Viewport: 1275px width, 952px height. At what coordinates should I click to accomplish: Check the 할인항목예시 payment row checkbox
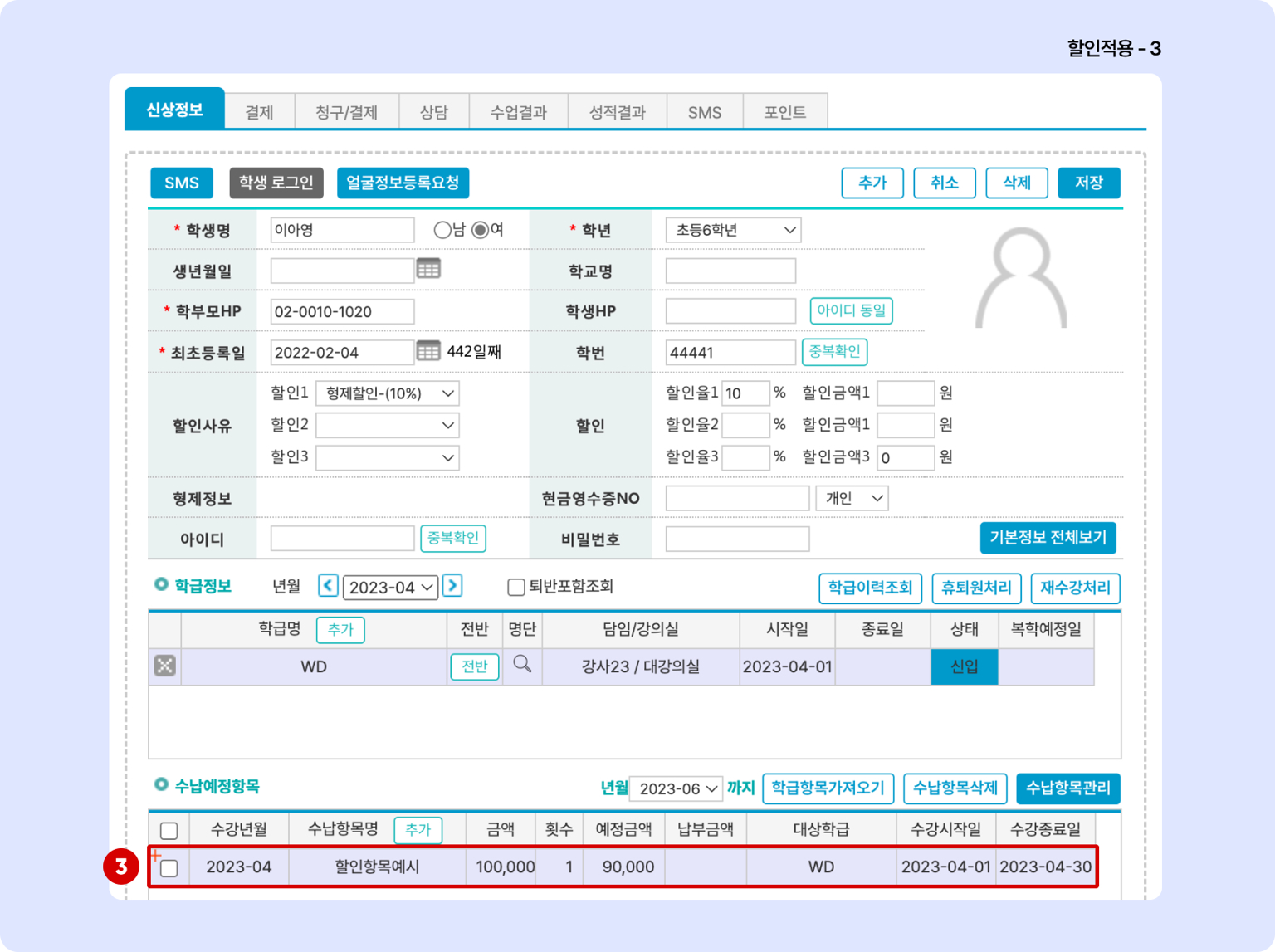pyautogui.click(x=169, y=868)
